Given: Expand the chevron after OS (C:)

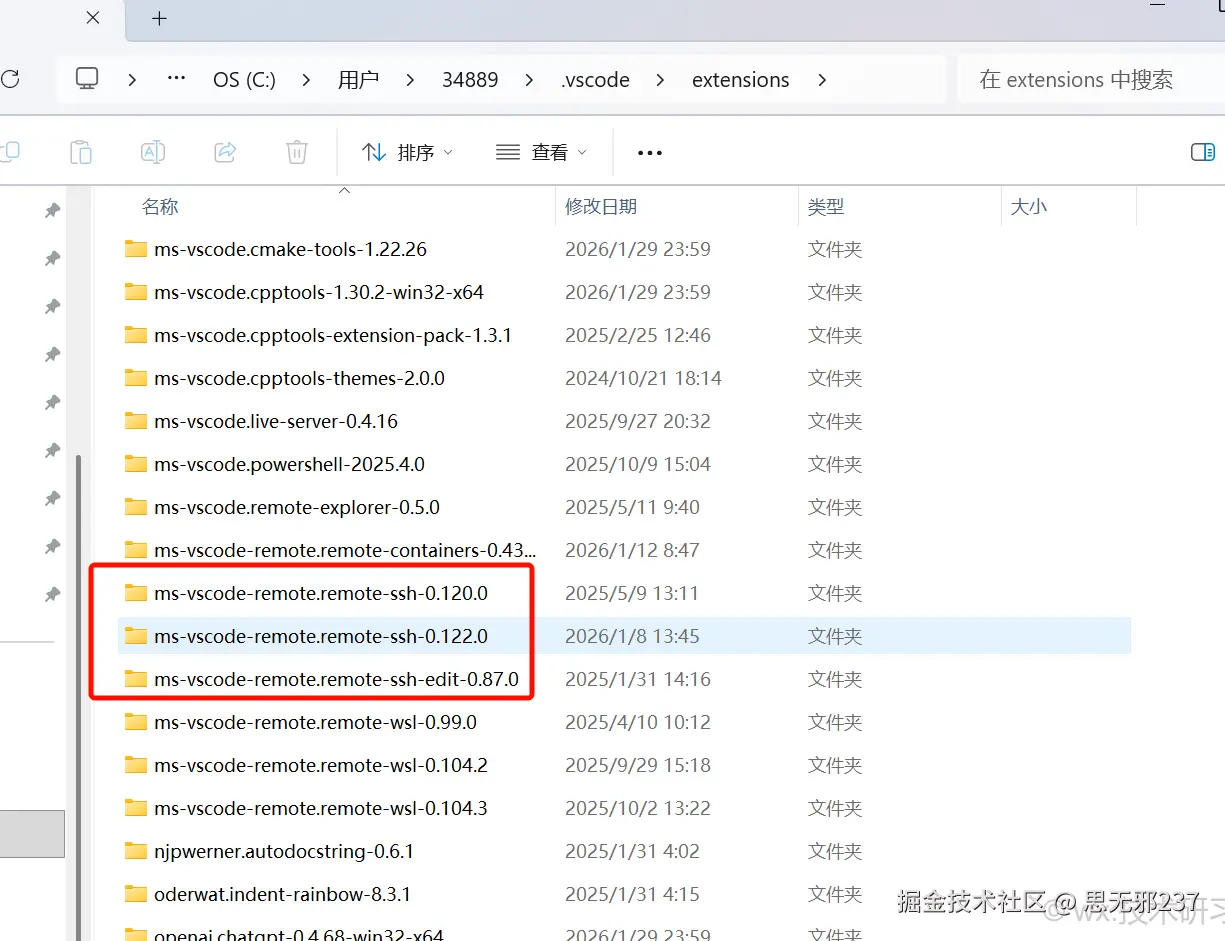Looking at the screenshot, I should 307,80.
